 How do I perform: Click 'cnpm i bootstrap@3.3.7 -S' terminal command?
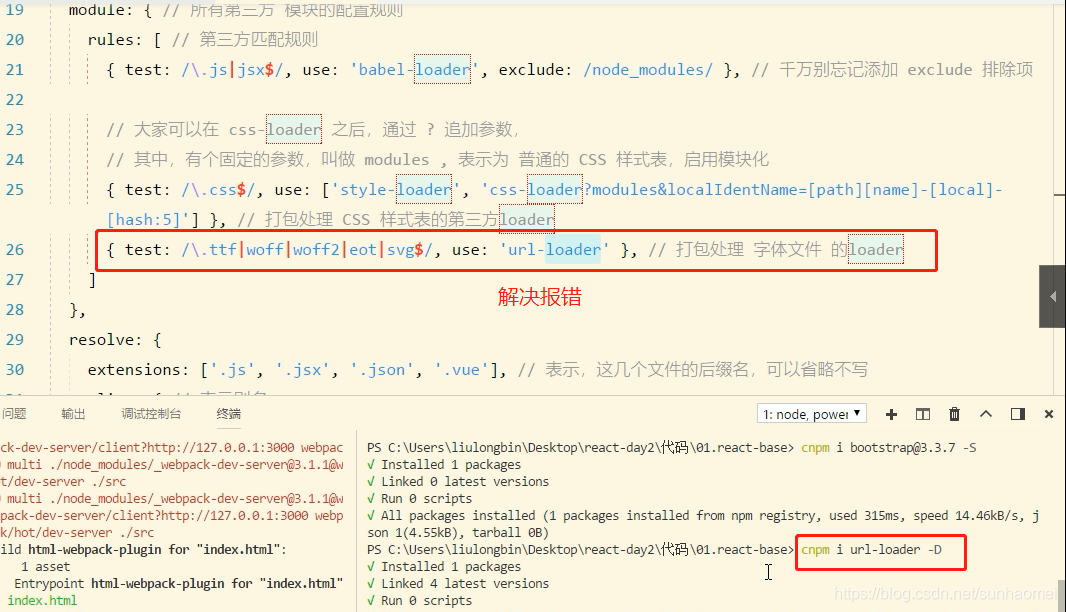pyautogui.click(x=889, y=447)
